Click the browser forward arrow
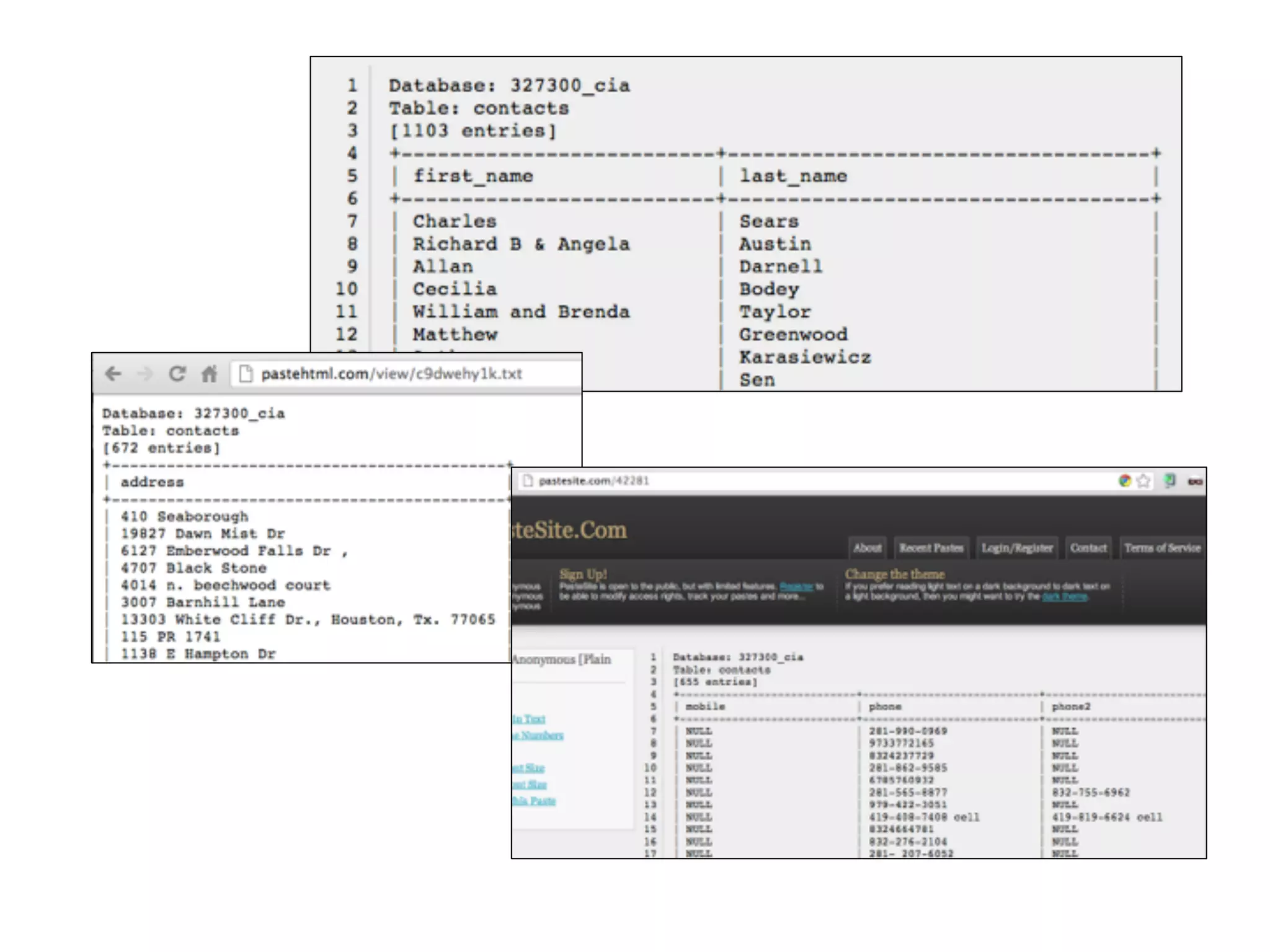 [x=144, y=374]
